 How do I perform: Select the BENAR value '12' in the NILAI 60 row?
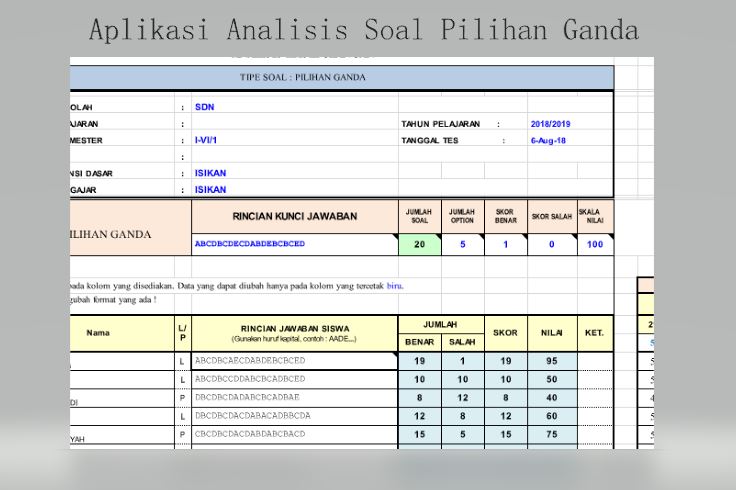420,416
